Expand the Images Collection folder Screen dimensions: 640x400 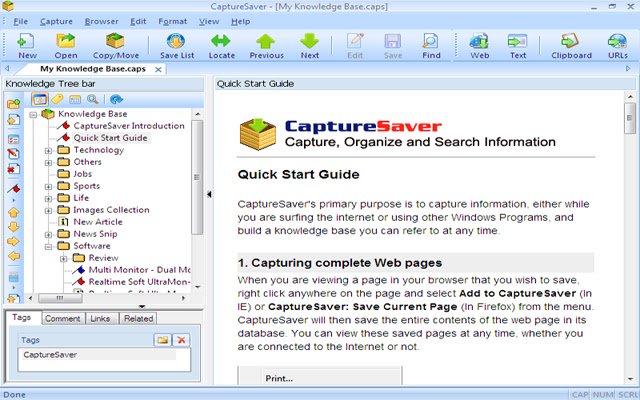coord(48,211)
